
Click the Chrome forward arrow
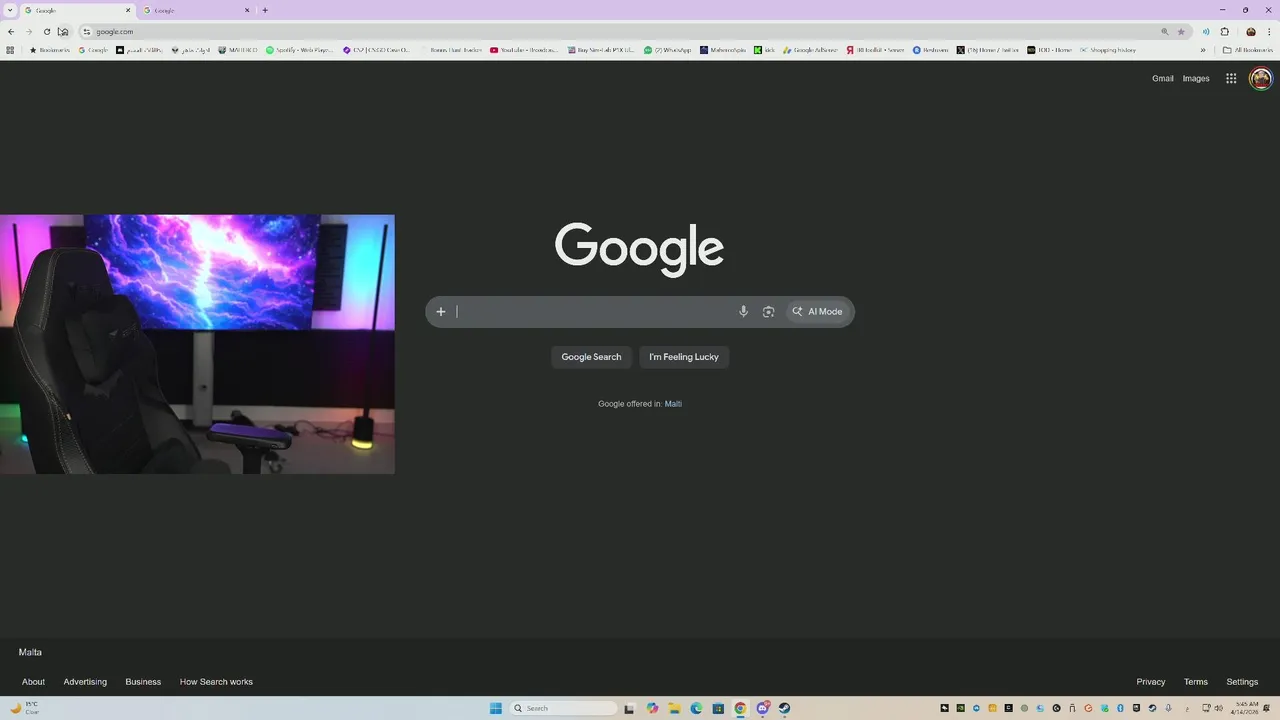click(29, 32)
